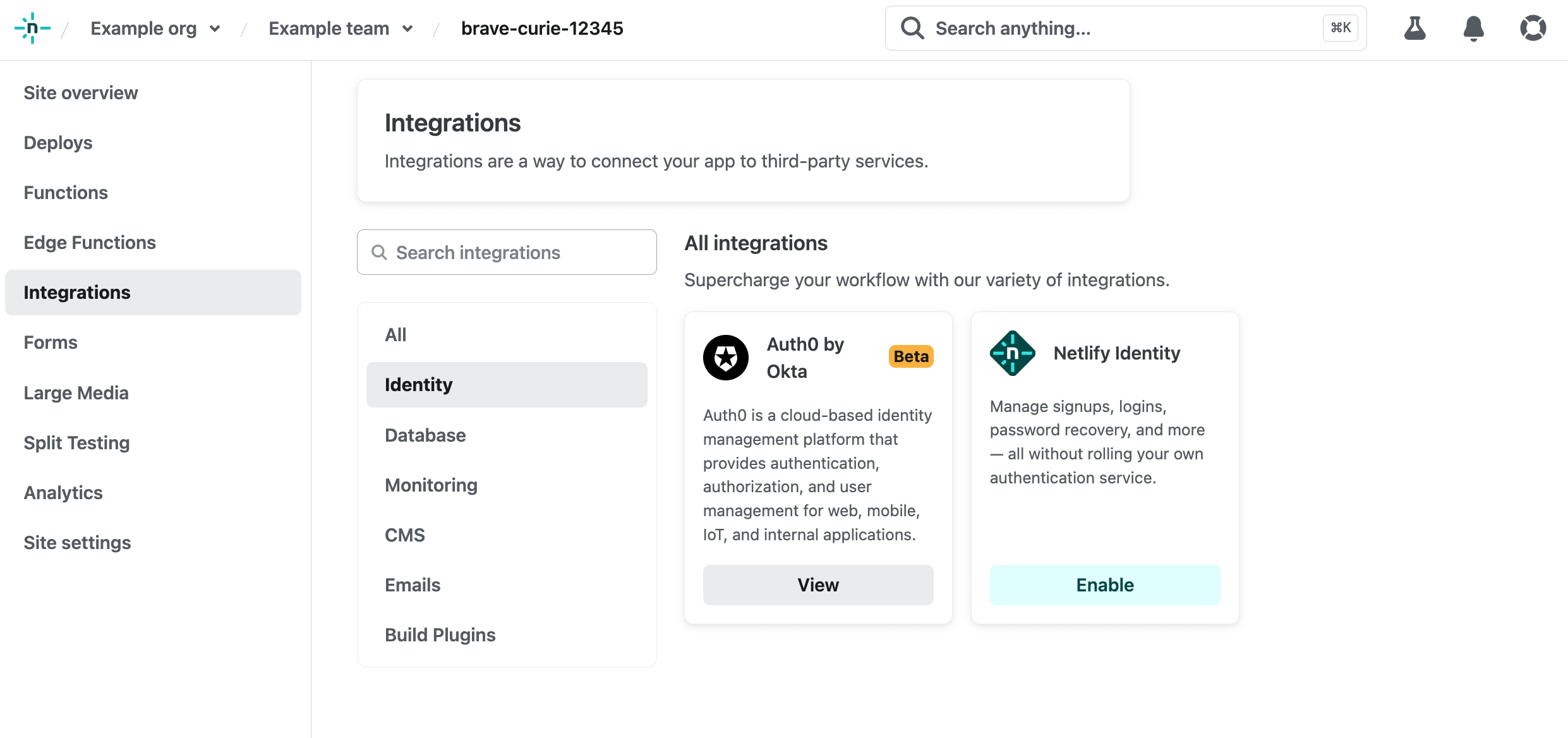Viewport: 1568px width, 738px height.
Task: Select the Build Plugins category
Action: (440, 635)
